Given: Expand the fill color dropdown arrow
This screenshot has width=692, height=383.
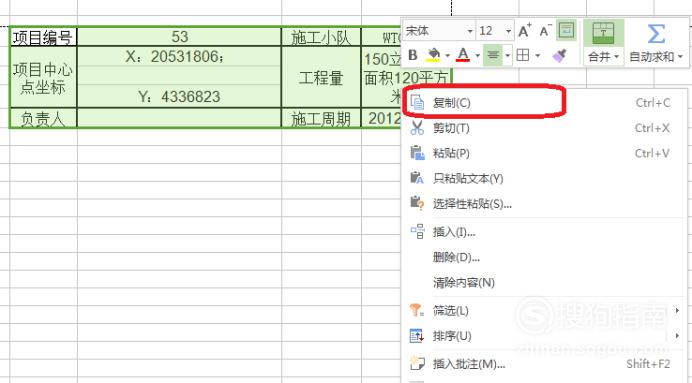Looking at the screenshot, I should click(x=448, y=56).
